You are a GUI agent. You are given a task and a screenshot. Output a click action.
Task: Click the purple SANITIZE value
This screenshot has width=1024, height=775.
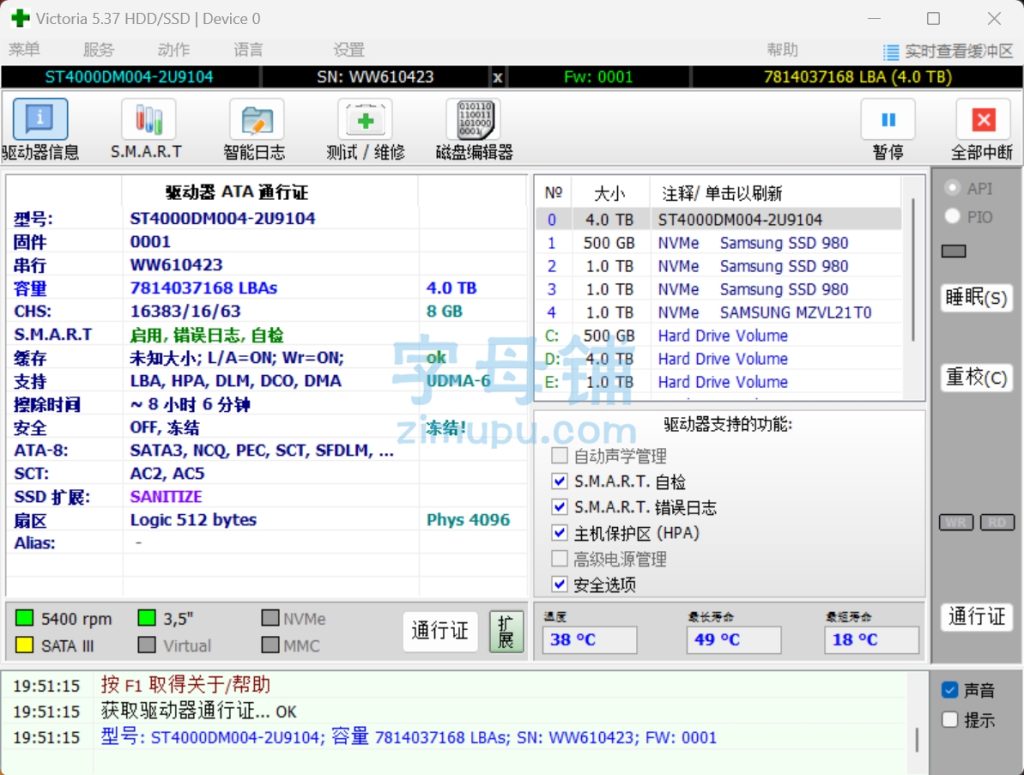tap(166, 497)
